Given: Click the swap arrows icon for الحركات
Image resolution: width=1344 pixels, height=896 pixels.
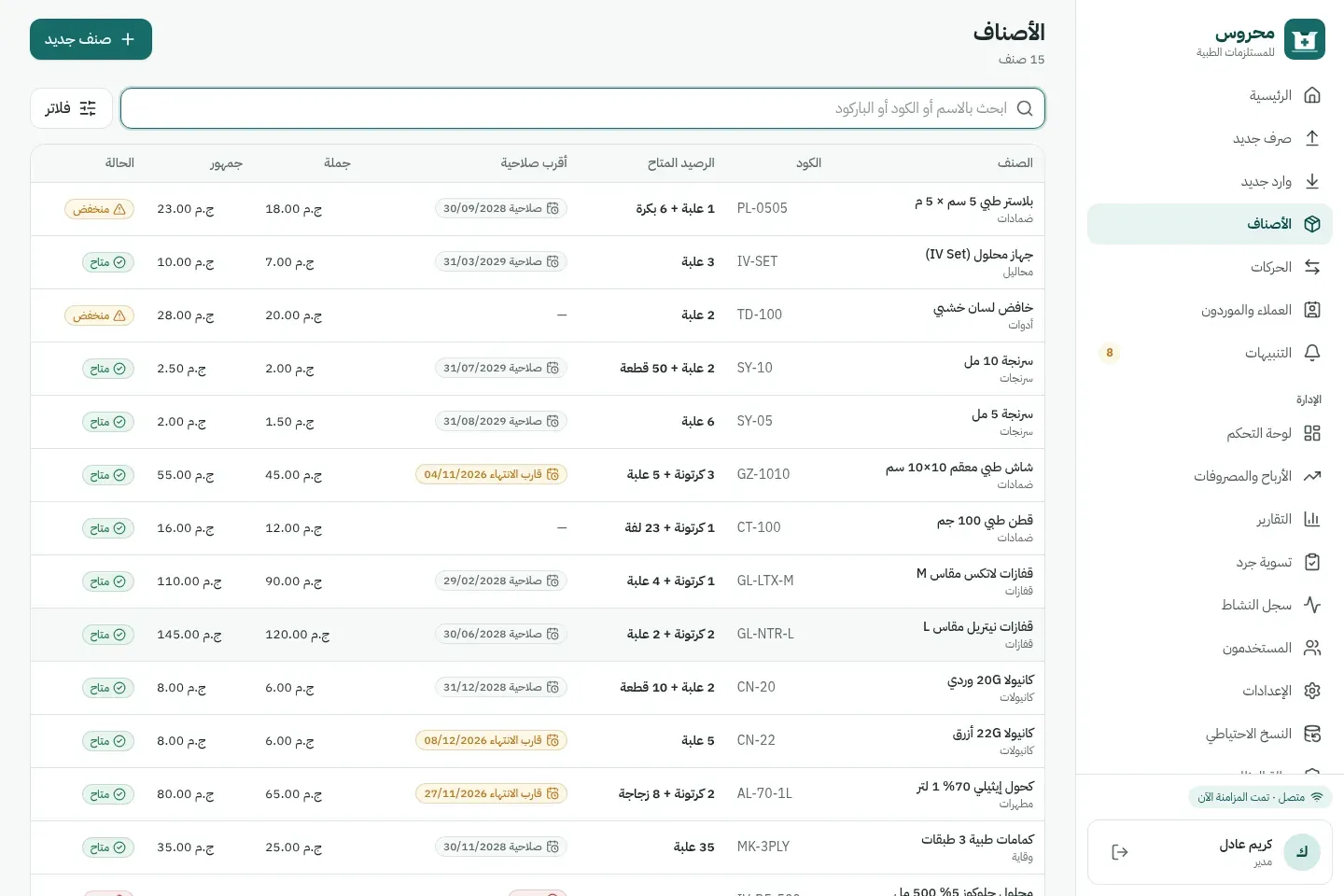Looking at the screenshot, I should pyautogui.click(x=1311, y=267).
